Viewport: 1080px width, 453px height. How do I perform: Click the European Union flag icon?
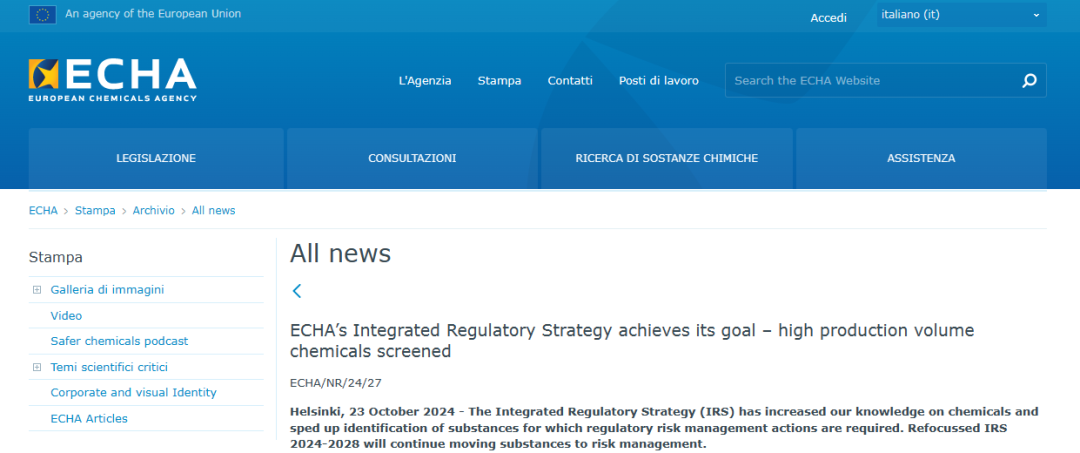[43, 14]
